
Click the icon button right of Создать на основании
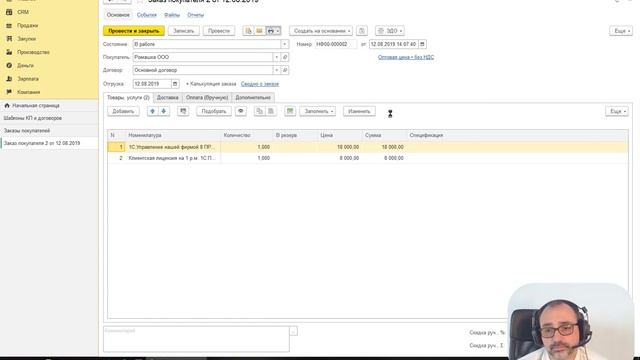point(362,31)
